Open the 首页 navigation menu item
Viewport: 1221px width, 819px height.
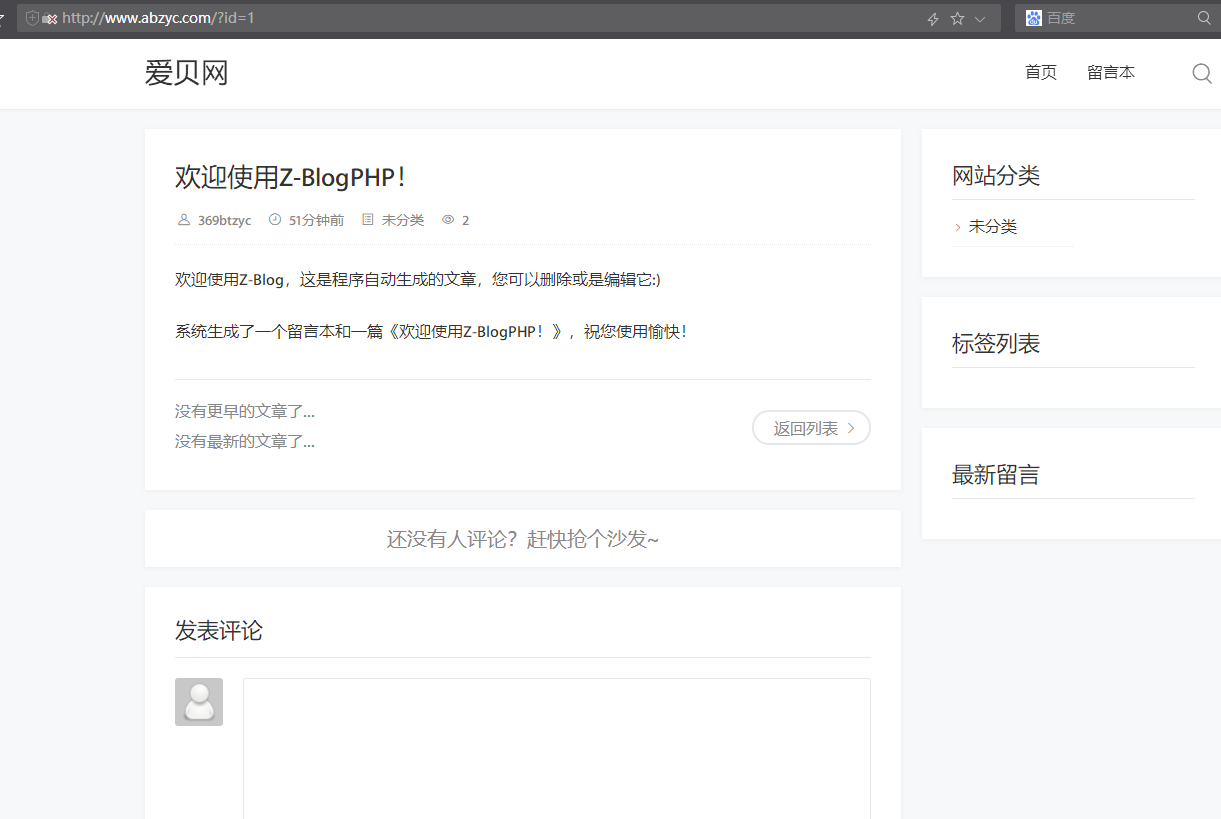1040,72
